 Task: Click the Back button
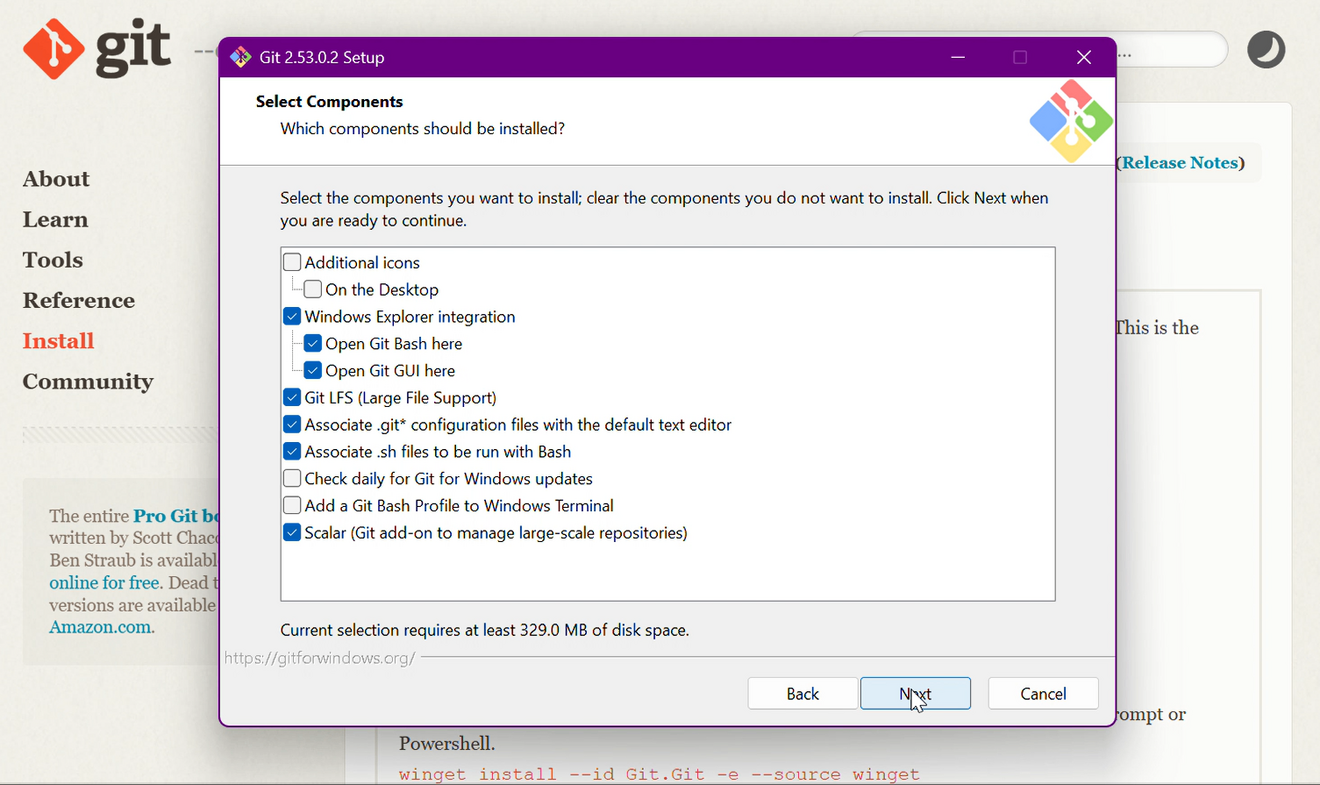(x=803, y=693)
